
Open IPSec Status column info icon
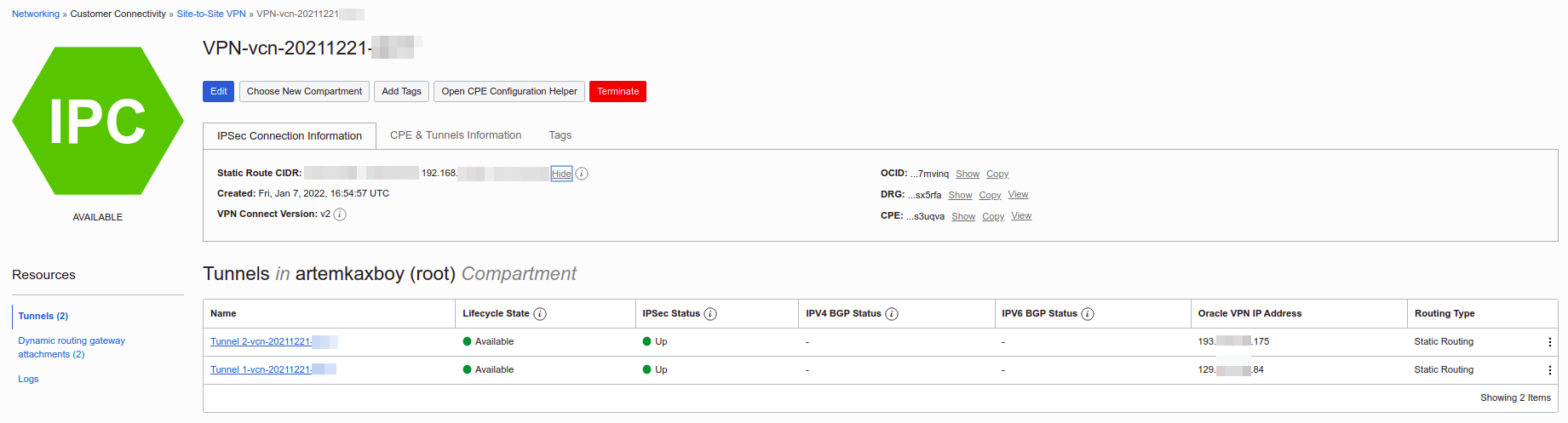[x=710, y=314]
